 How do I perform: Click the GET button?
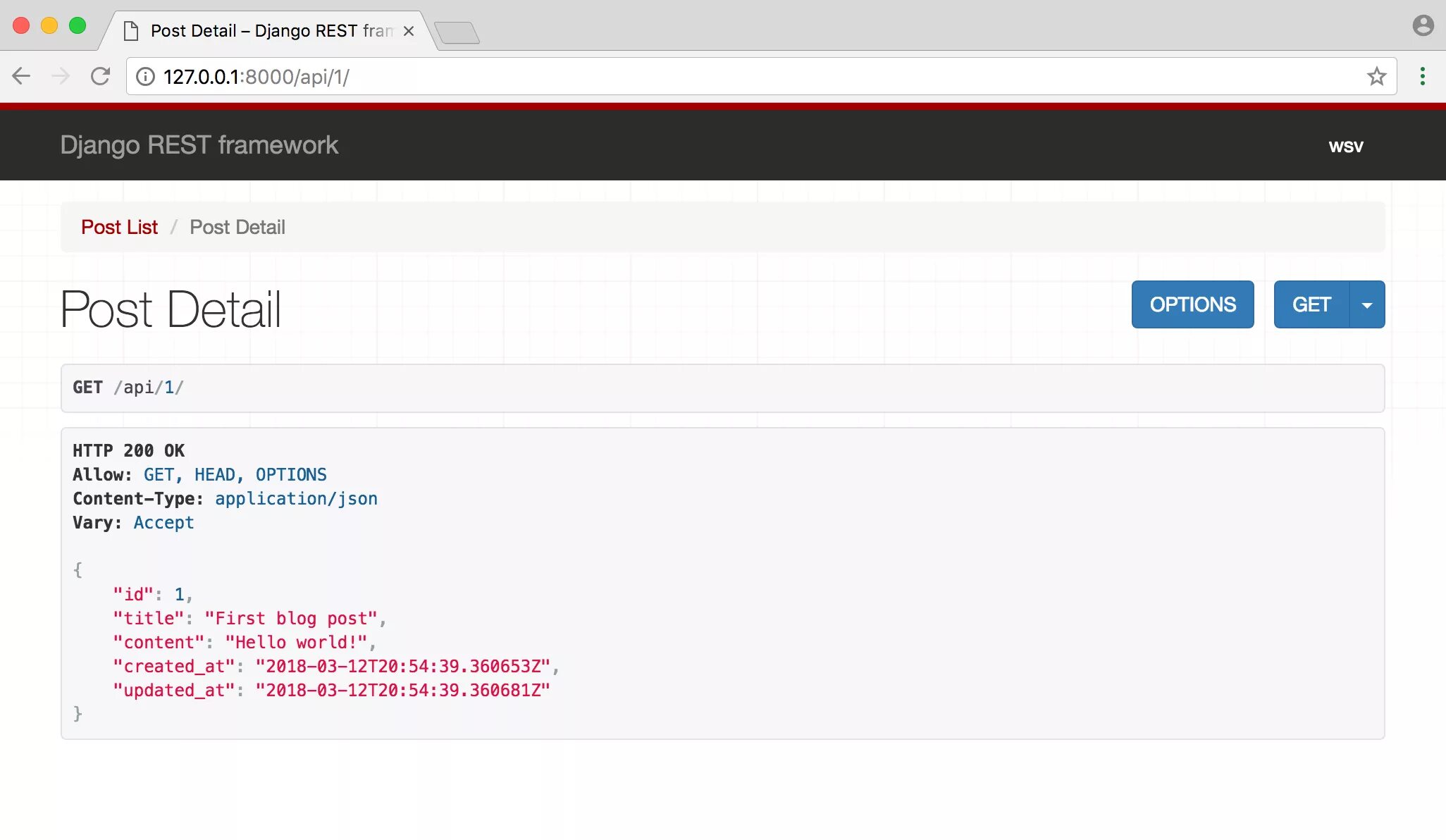pyautogui.click(x=1311, y=304)
